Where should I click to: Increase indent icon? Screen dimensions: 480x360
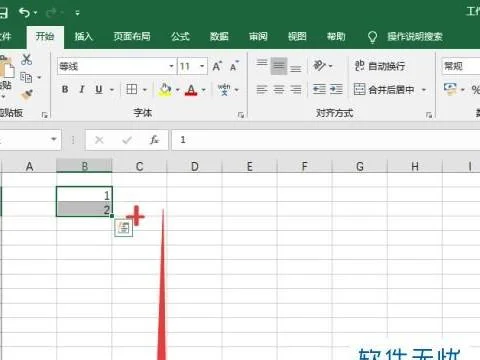click(x=336, y=89)
